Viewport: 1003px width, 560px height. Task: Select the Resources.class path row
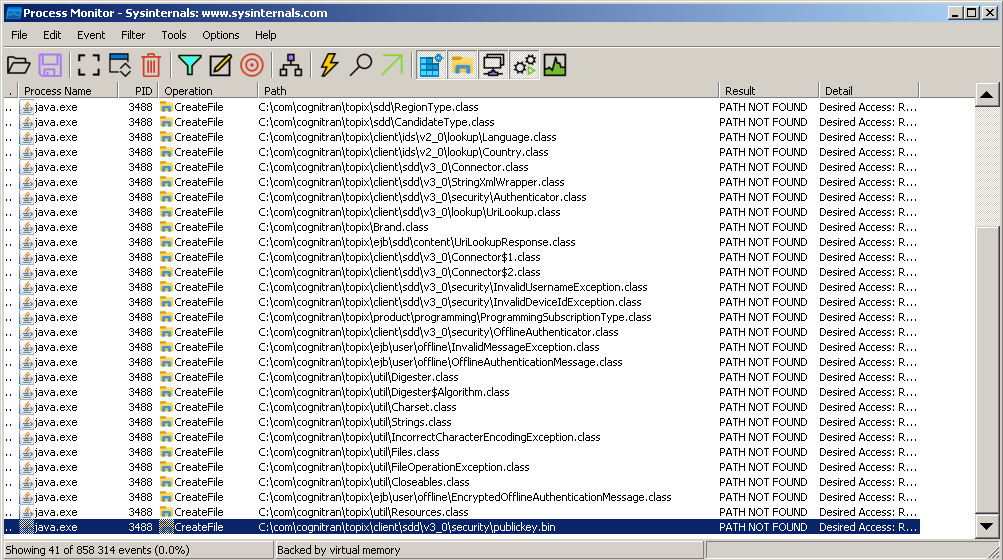point(461,512)
